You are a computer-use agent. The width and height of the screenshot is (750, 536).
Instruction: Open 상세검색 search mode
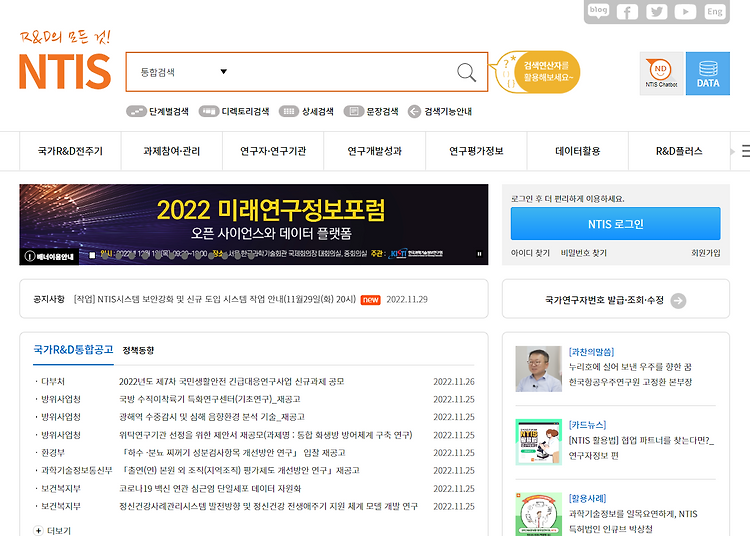(306, 111)
